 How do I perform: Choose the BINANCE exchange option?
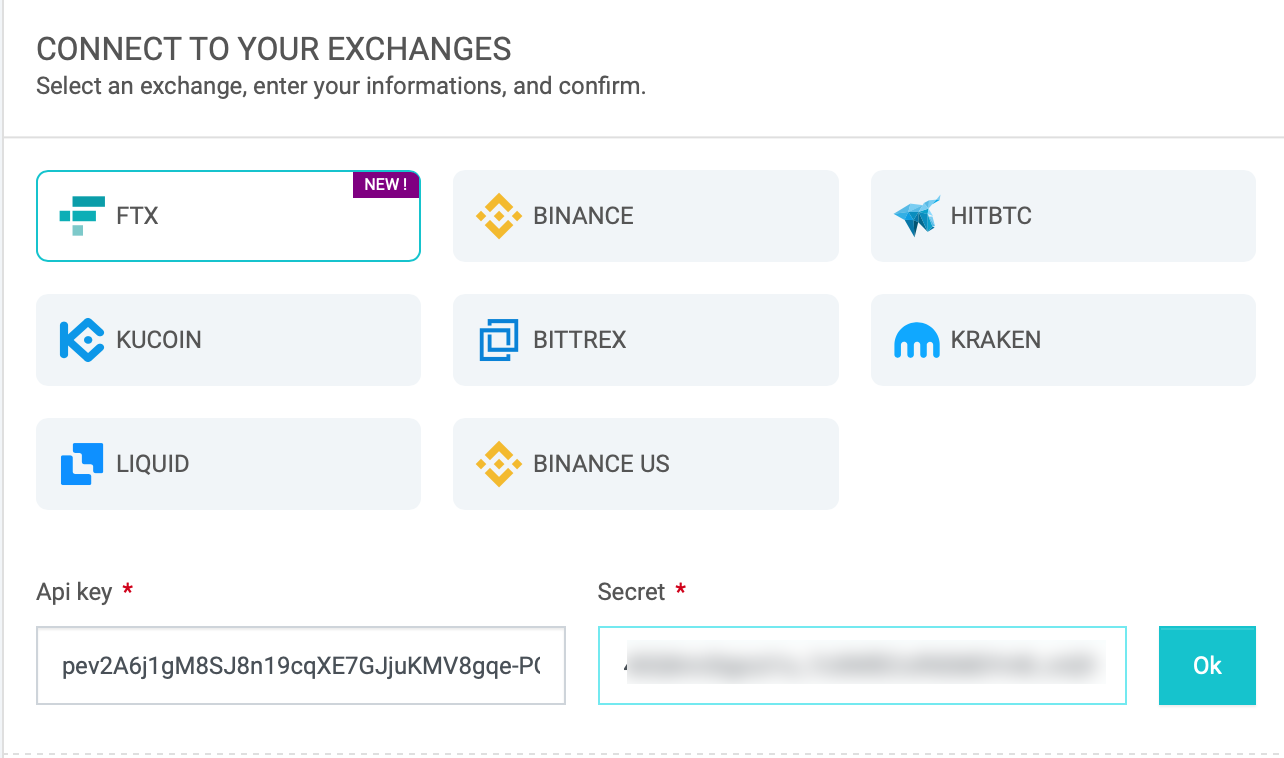tap(646, 216)
